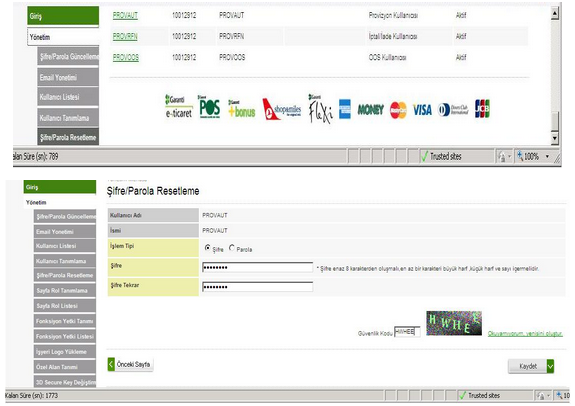The width and height of the screenshot is (575, 406).
Task: Click the Flexi card logo
Action: tap(320, 108)
